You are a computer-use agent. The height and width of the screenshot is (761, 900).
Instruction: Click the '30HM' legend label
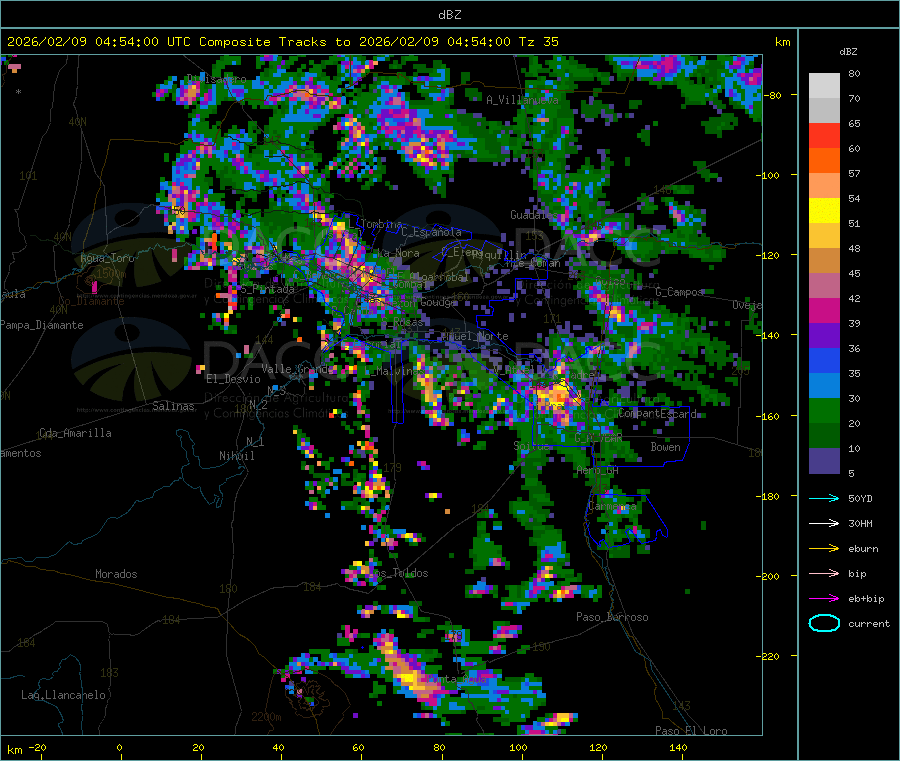point(860,523)
